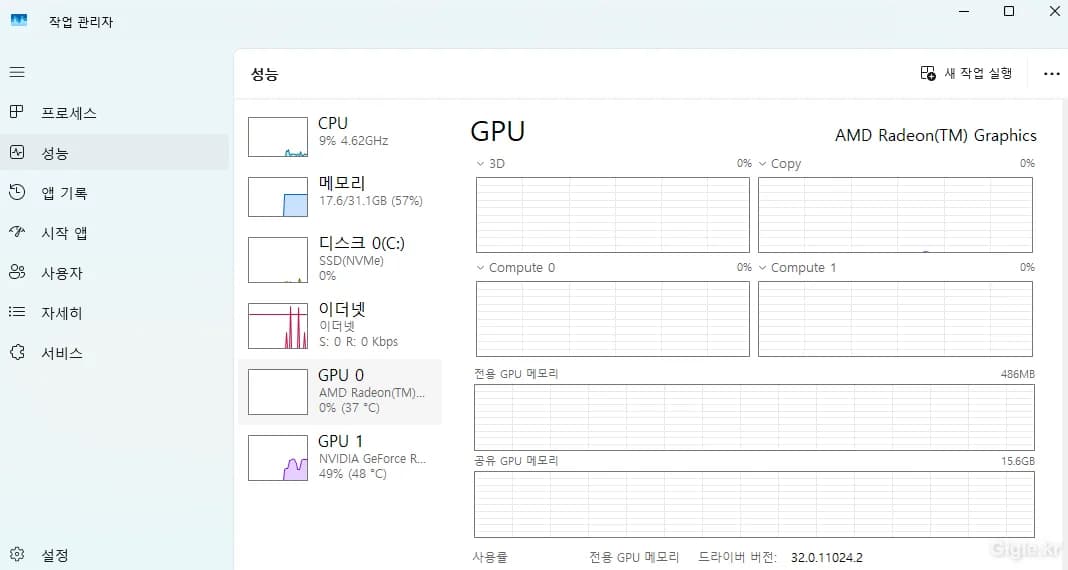Click the 9% 4.62GHz CPU text
1068x570 pixels.
(354, 141)
